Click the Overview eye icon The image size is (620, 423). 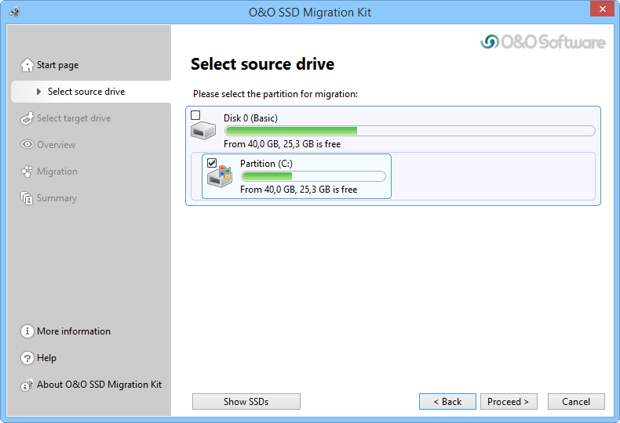click(x=27, y=145)
